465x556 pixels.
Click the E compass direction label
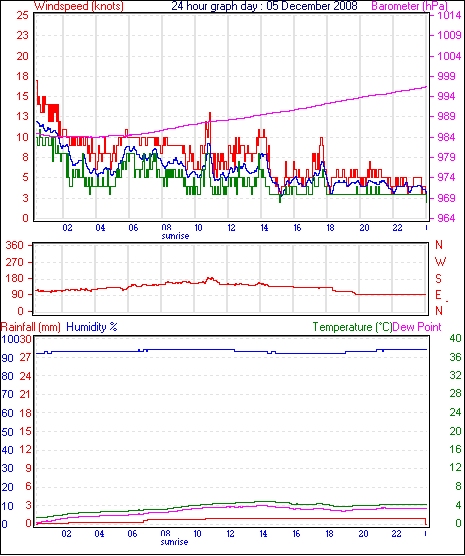point(438,295)
